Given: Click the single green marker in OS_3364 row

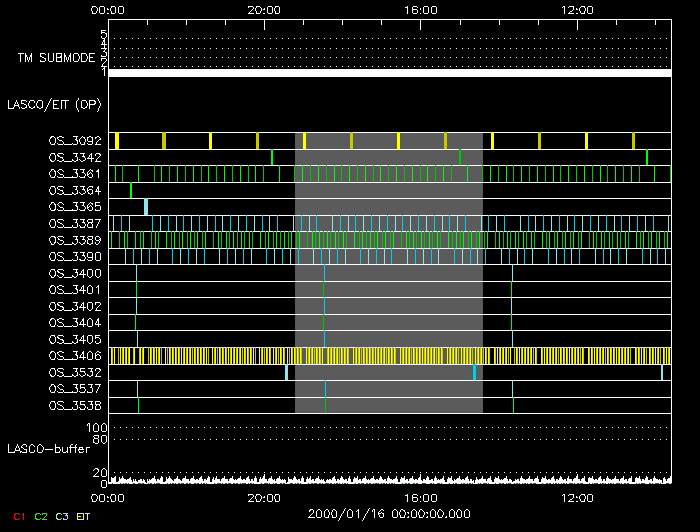Looking at the screenshot, I should [131, 190].
